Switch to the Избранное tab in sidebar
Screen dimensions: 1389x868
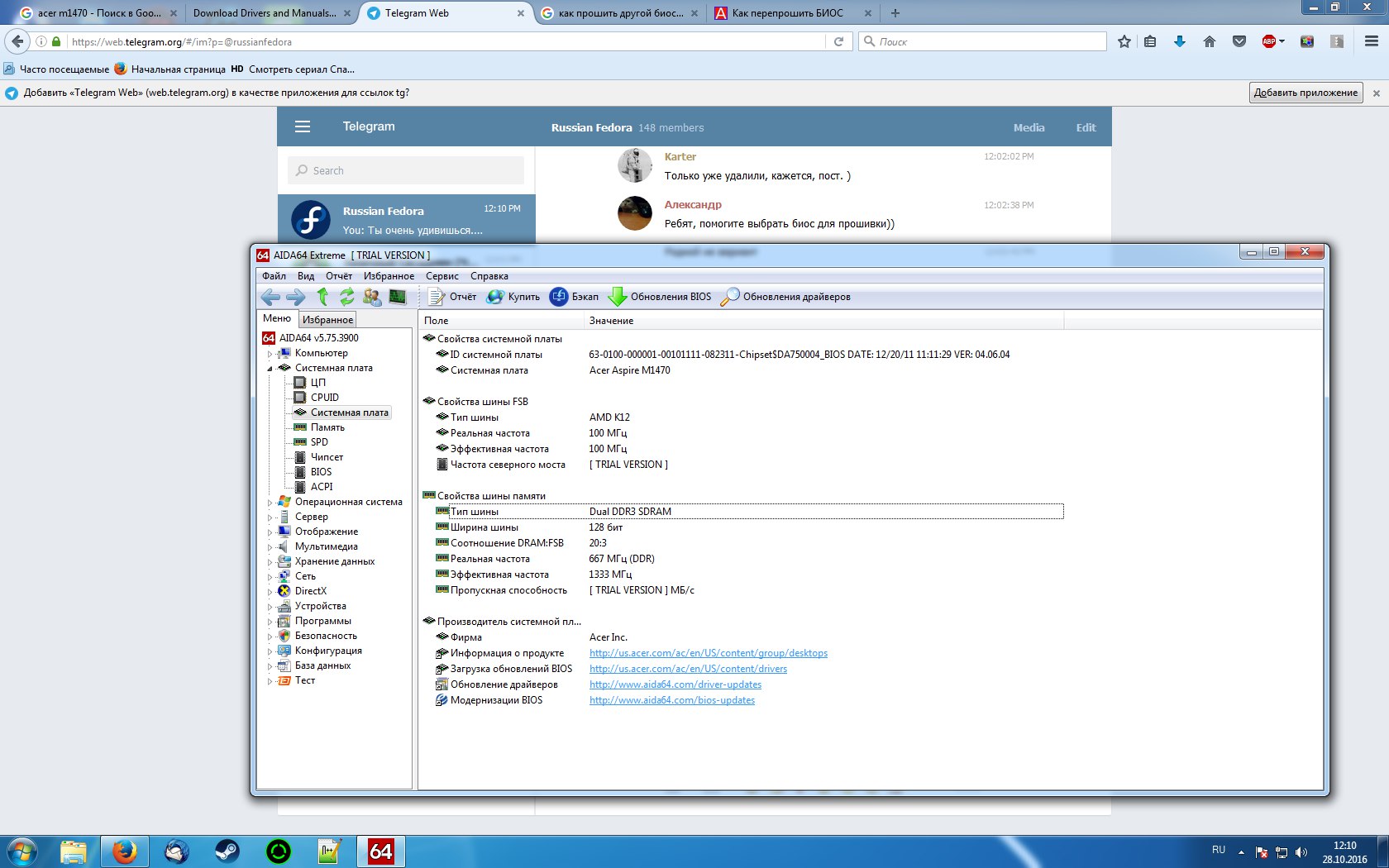click(327, 320)
